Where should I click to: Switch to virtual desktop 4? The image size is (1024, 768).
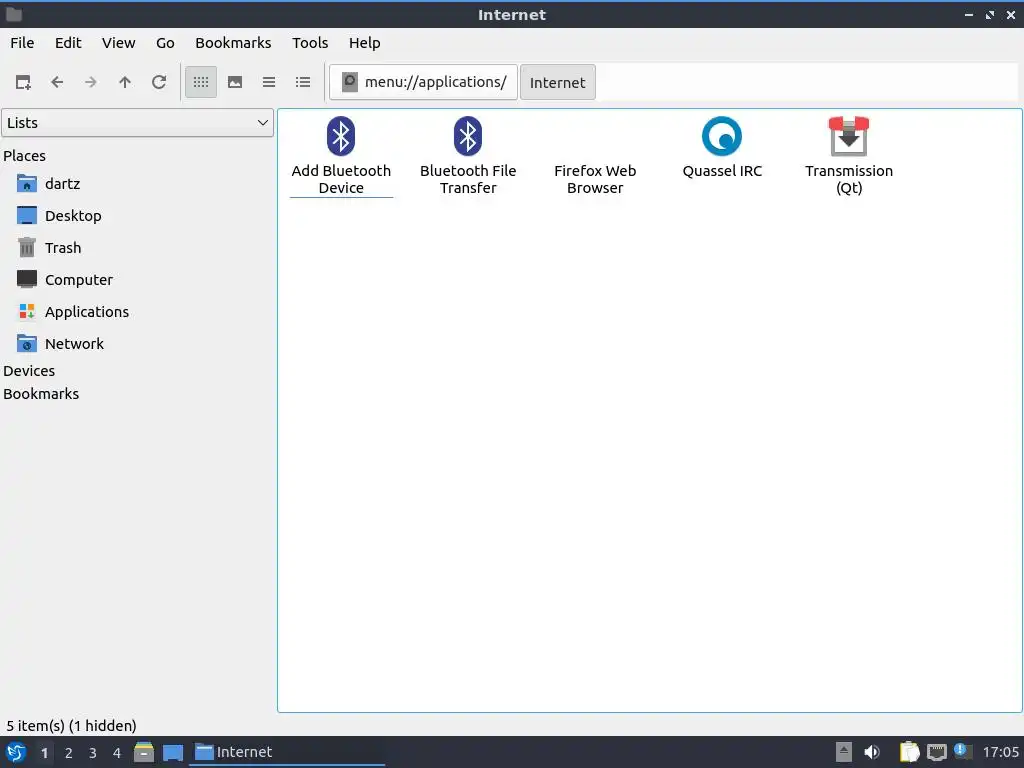tap(117, 753)
